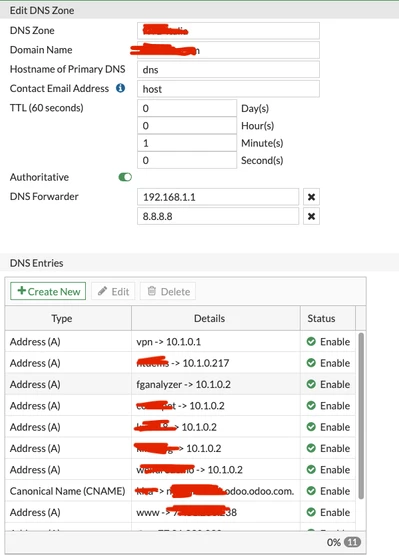Remove the 8.8.8.8 DNS forwarder

[311, 216]
